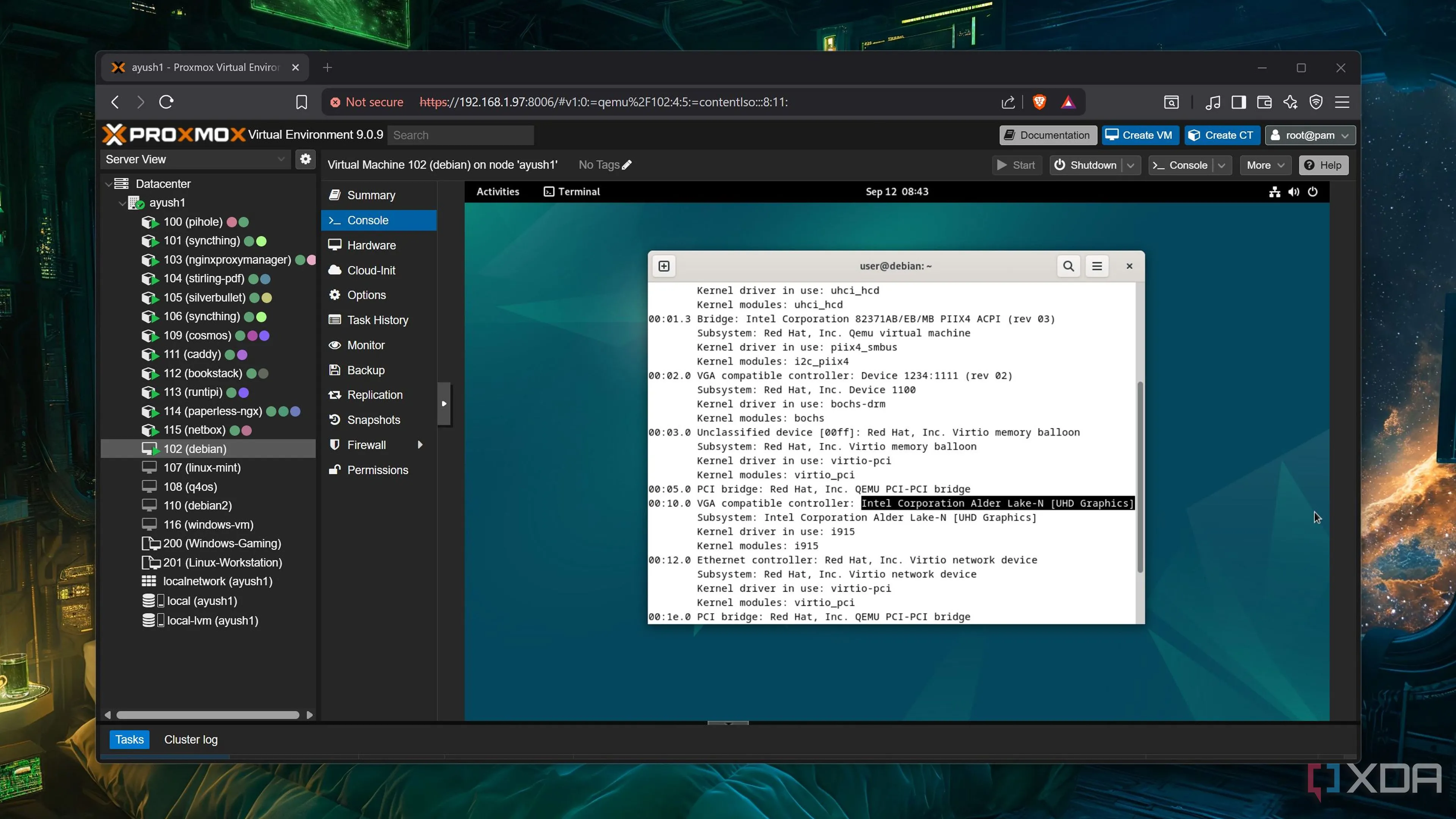Click the power icon on the VM console toolbar
The width and height of the screenshot is (1456, 819).
point(1313,192)
